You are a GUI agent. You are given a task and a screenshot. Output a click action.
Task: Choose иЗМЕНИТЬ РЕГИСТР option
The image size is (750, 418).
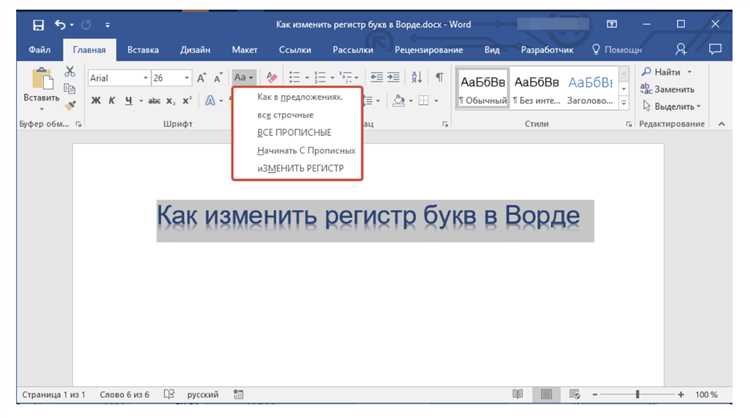(300, 168)
